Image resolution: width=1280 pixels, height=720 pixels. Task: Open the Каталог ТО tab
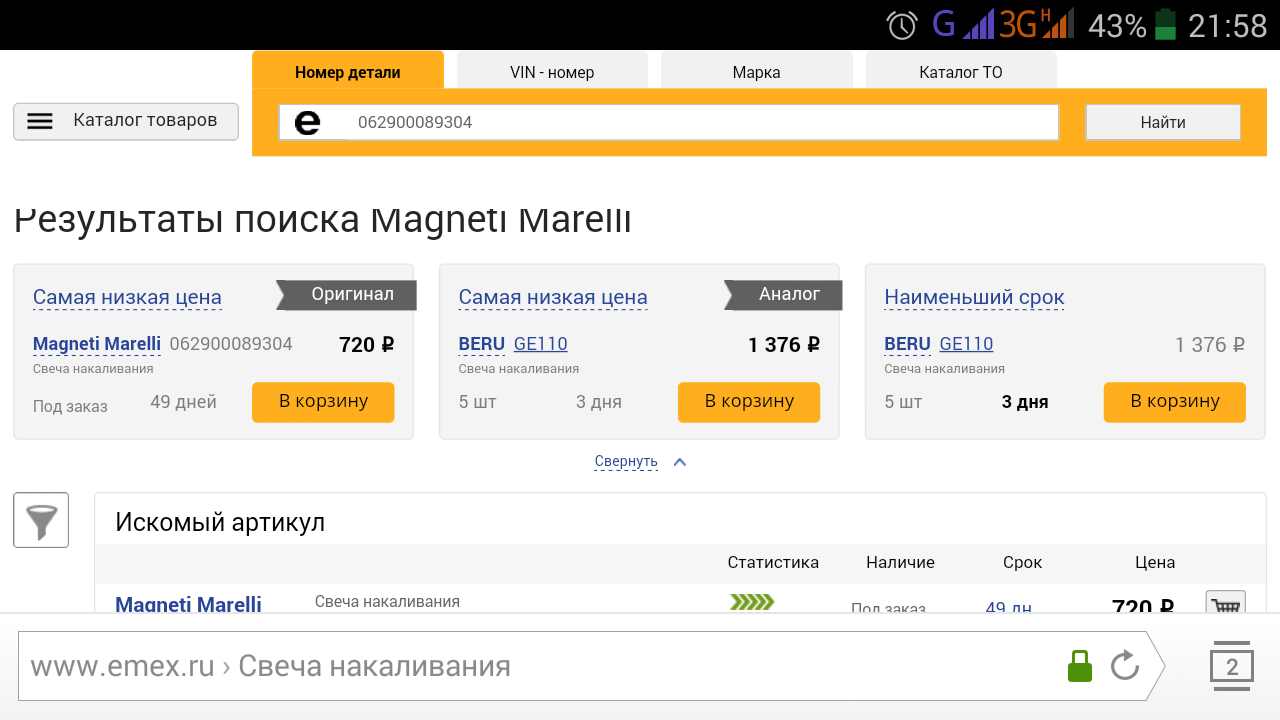[x=961, y=72]
